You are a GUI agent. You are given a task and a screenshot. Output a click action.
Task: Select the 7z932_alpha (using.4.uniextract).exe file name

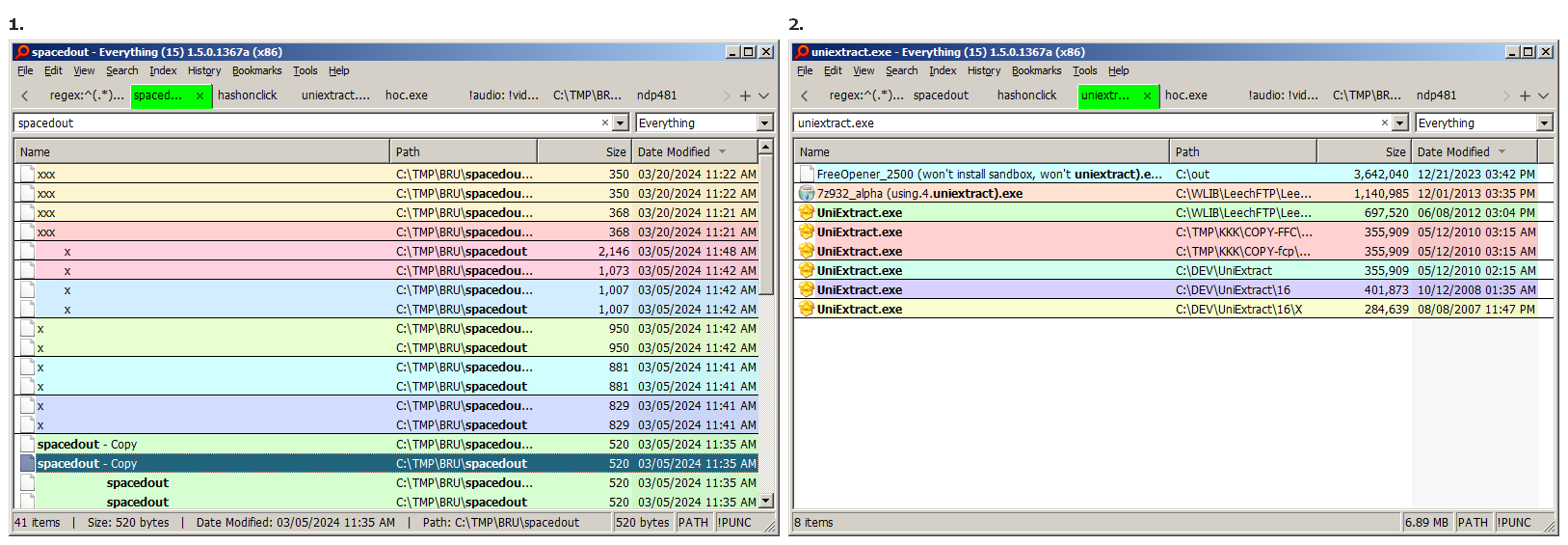919,194
